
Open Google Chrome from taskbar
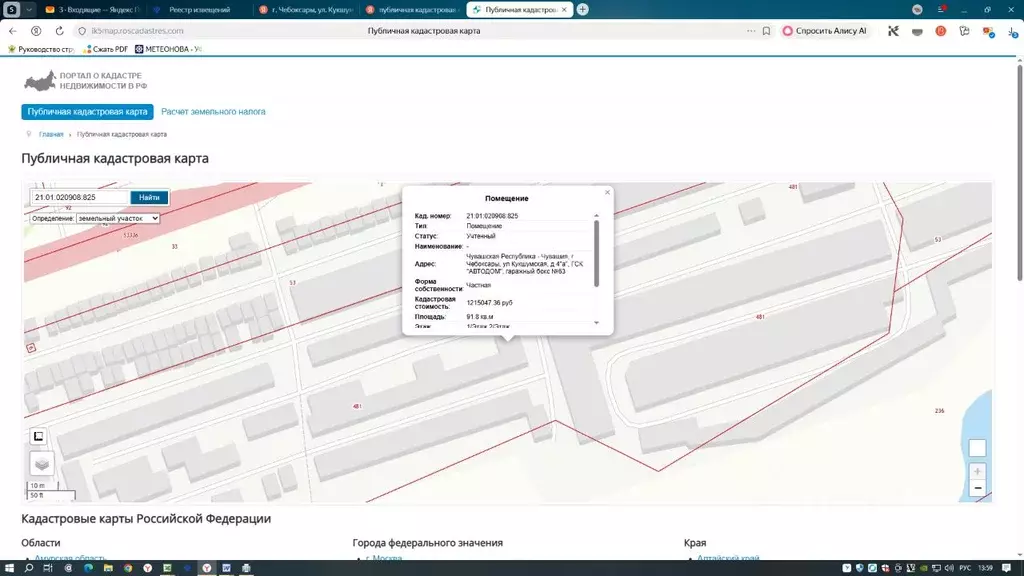pos(128,568)
